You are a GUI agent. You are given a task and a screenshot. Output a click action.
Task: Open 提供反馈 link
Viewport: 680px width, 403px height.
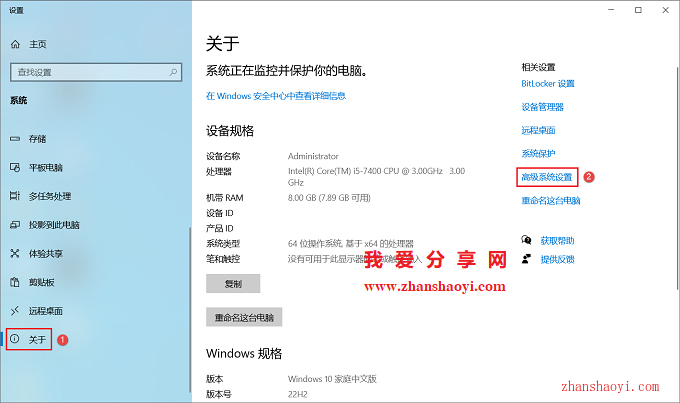click(557, 259)
